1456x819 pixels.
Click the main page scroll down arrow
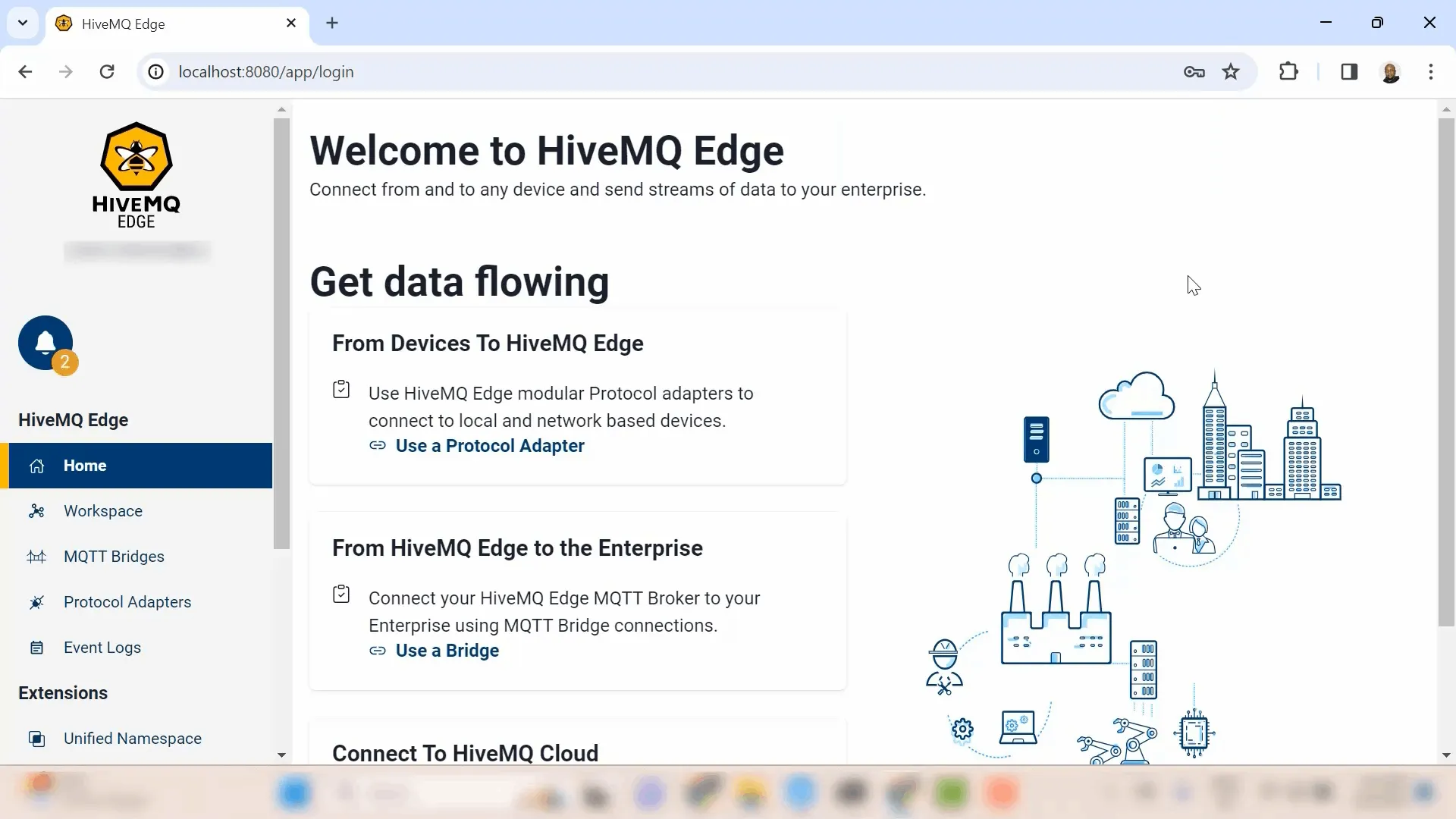tap(1446, 755)
